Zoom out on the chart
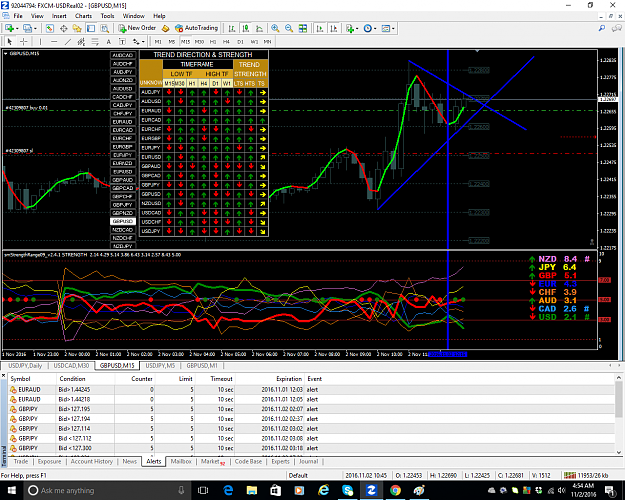The height and width of the screenshot is (500, 625). [289, 28]
